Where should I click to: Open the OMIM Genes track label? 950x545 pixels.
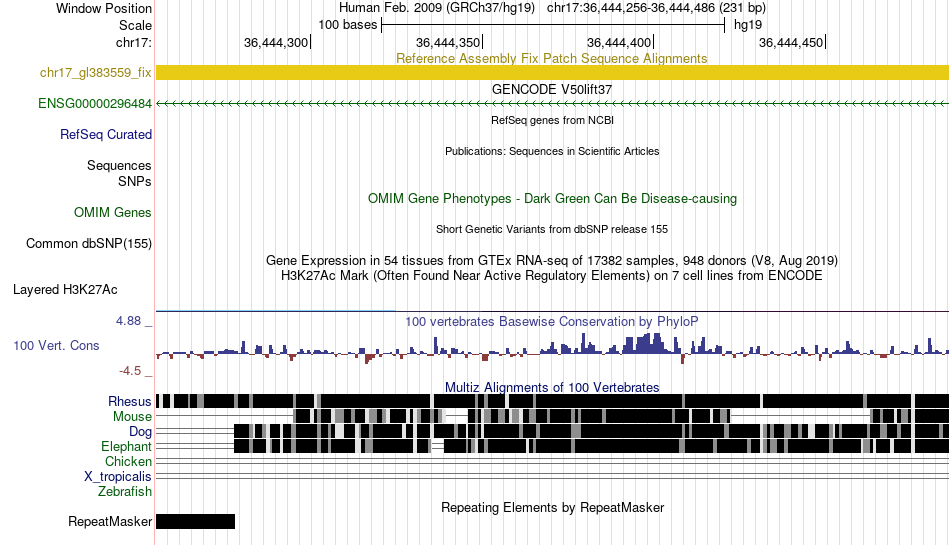tap(112, 213)
